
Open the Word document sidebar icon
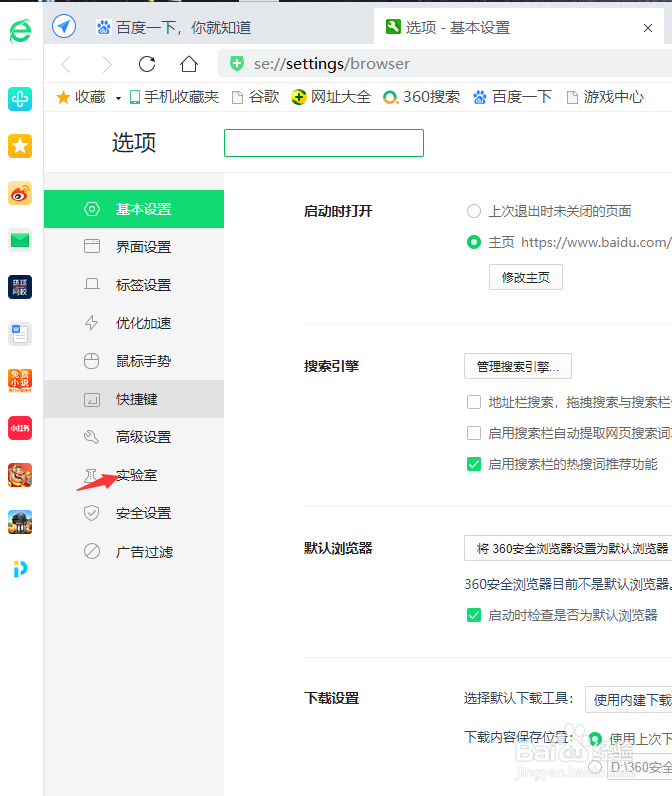coord(20,334)
